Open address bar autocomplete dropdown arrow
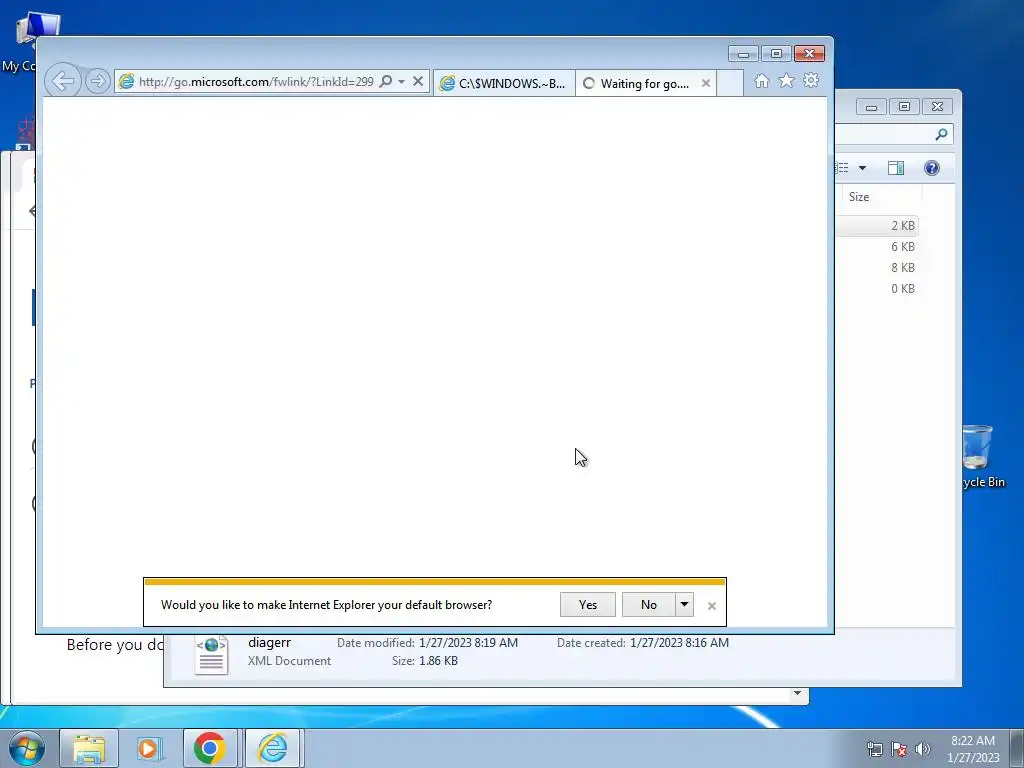Image resolution: width=1024 pixels, height=768 pixels. 402,82
